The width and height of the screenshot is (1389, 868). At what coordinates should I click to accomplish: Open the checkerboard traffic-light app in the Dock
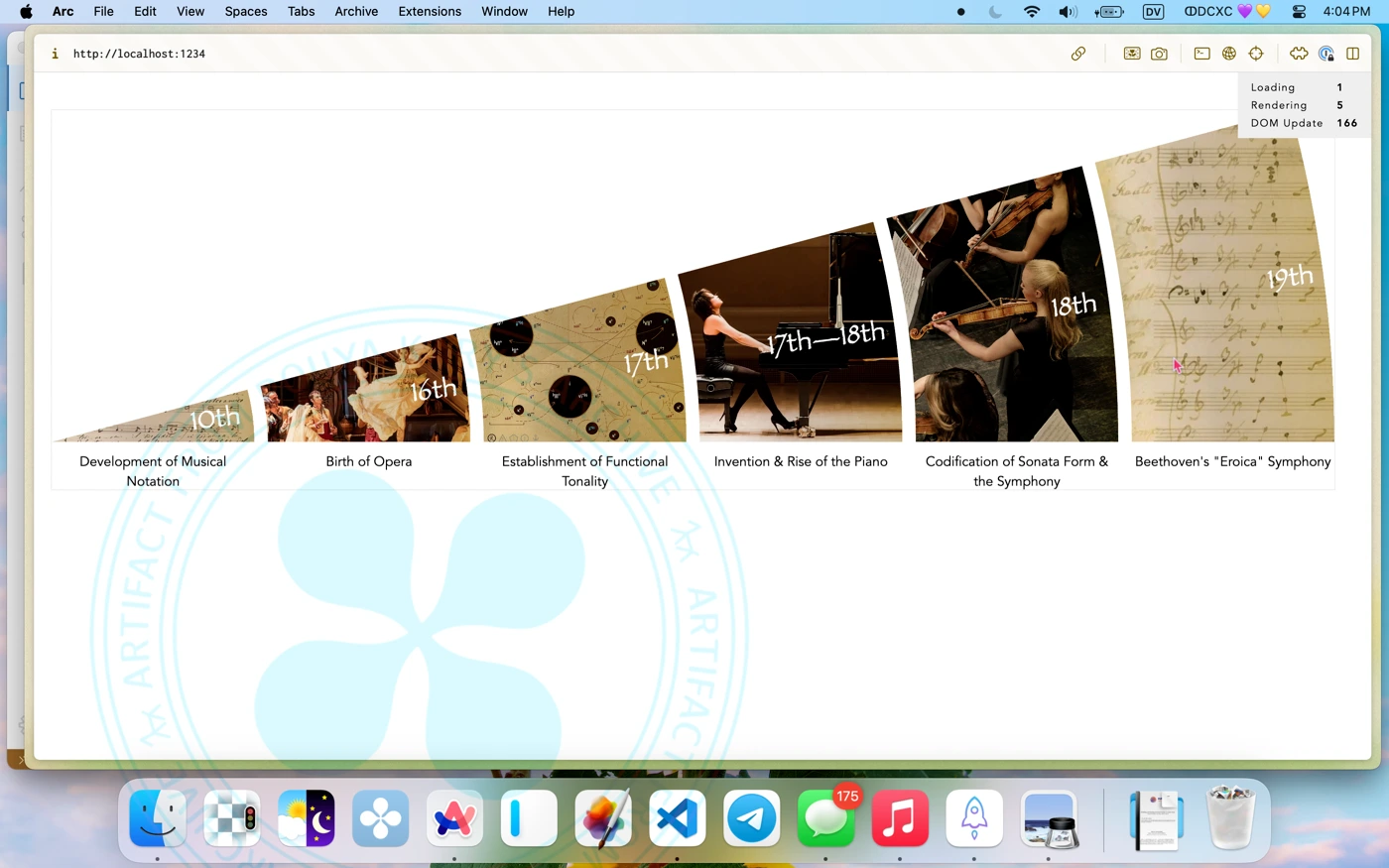click(232, 818)
